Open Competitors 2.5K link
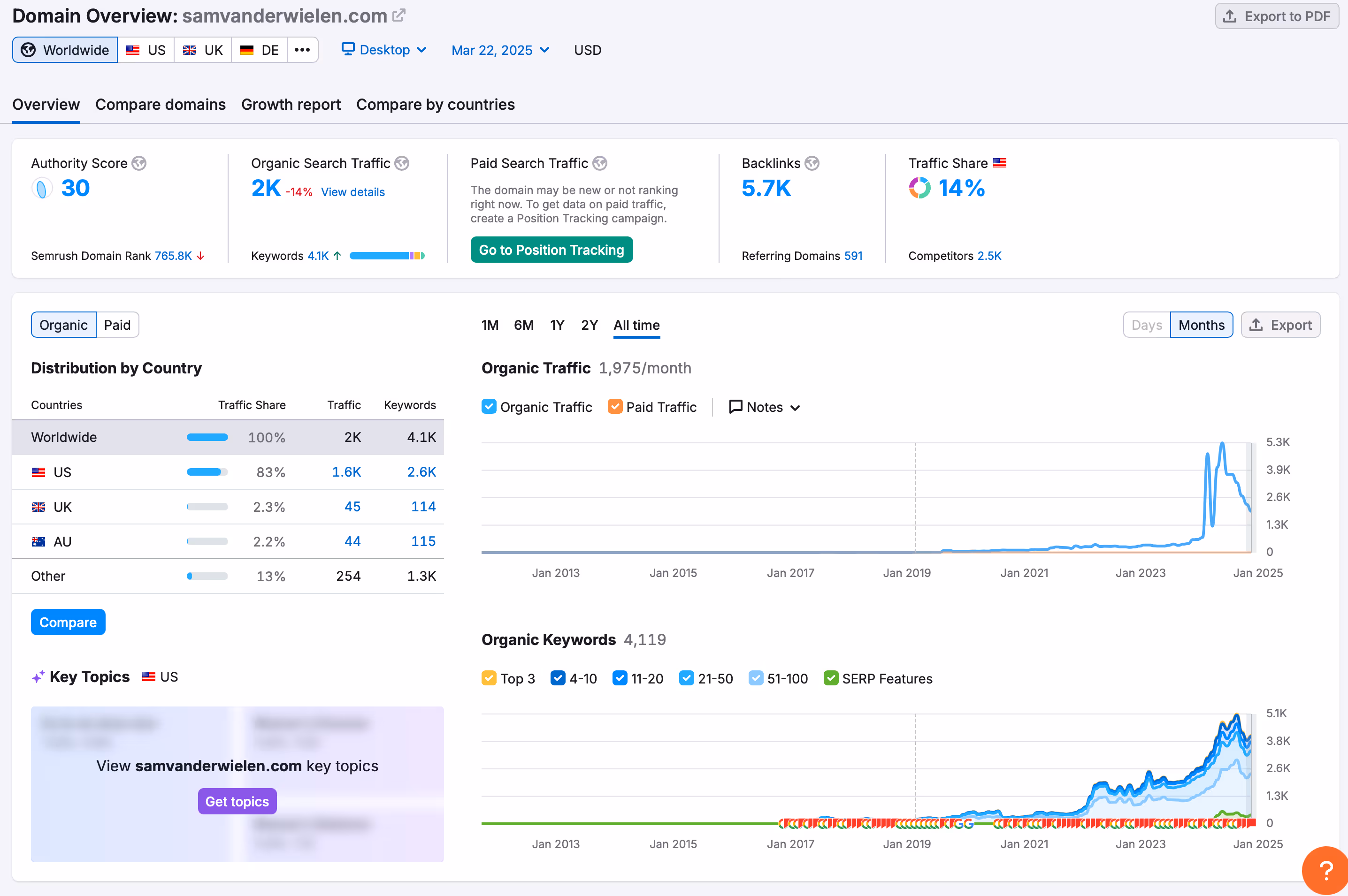Screen dimensions: 1348x896 coord(989,256)
